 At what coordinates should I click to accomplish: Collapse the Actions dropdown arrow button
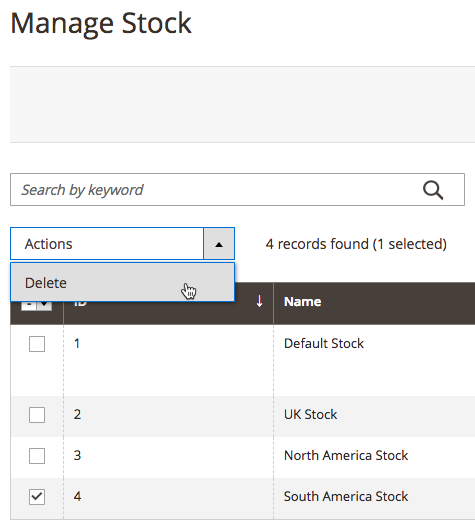tap(219, 244)
